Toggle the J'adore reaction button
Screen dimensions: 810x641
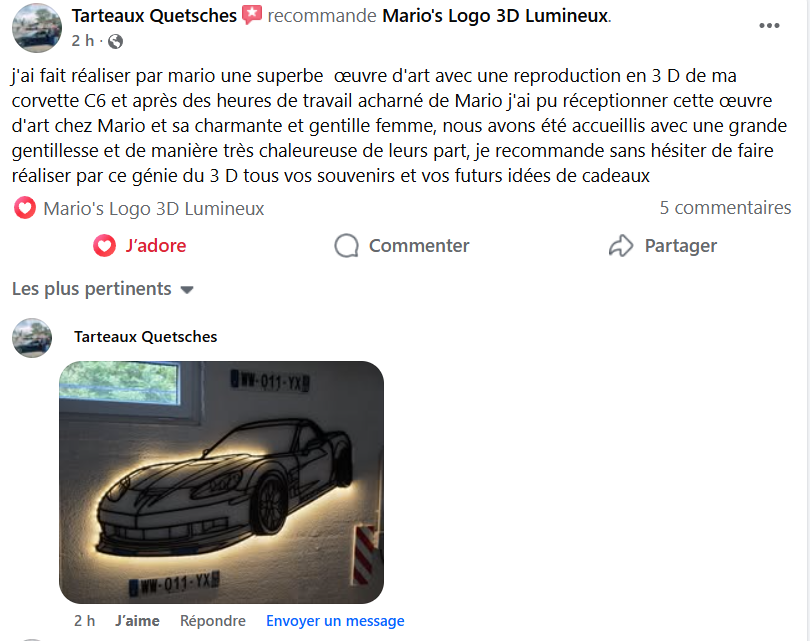[x=139, y=245]
